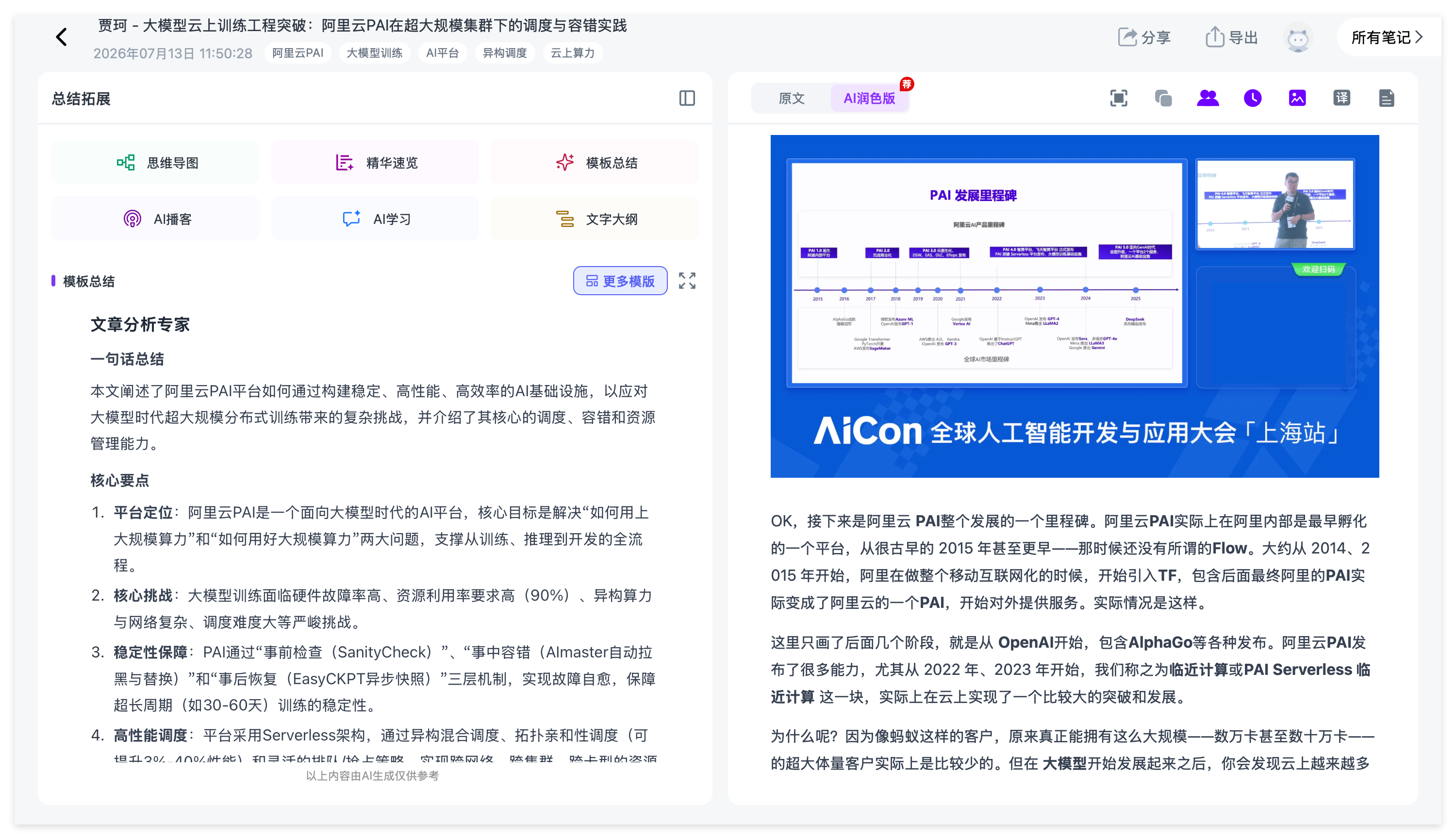Viewport: 1456px width, 839px height.
Task: Click the speaker video thumbnail
Action: pos(1275,204)
